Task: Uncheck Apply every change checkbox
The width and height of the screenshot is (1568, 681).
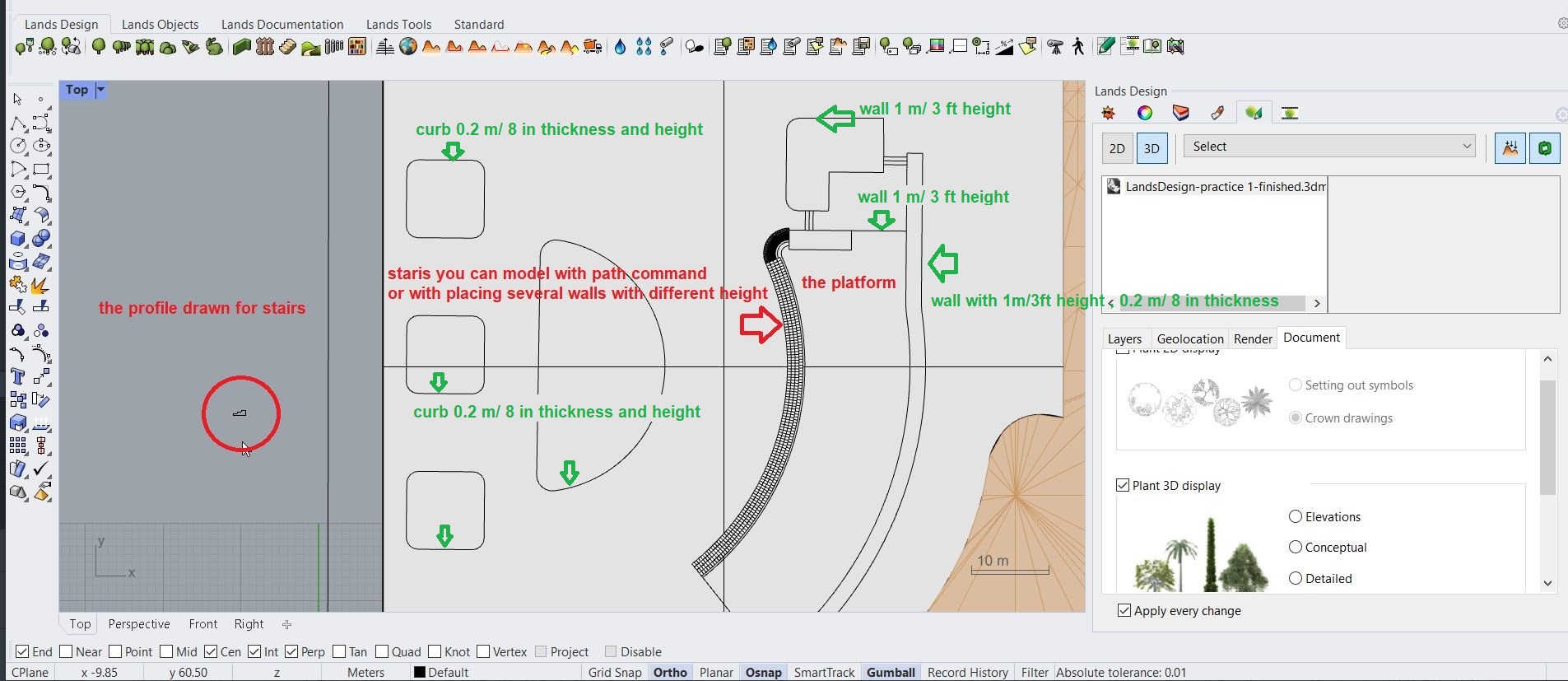Action: 1124,610
